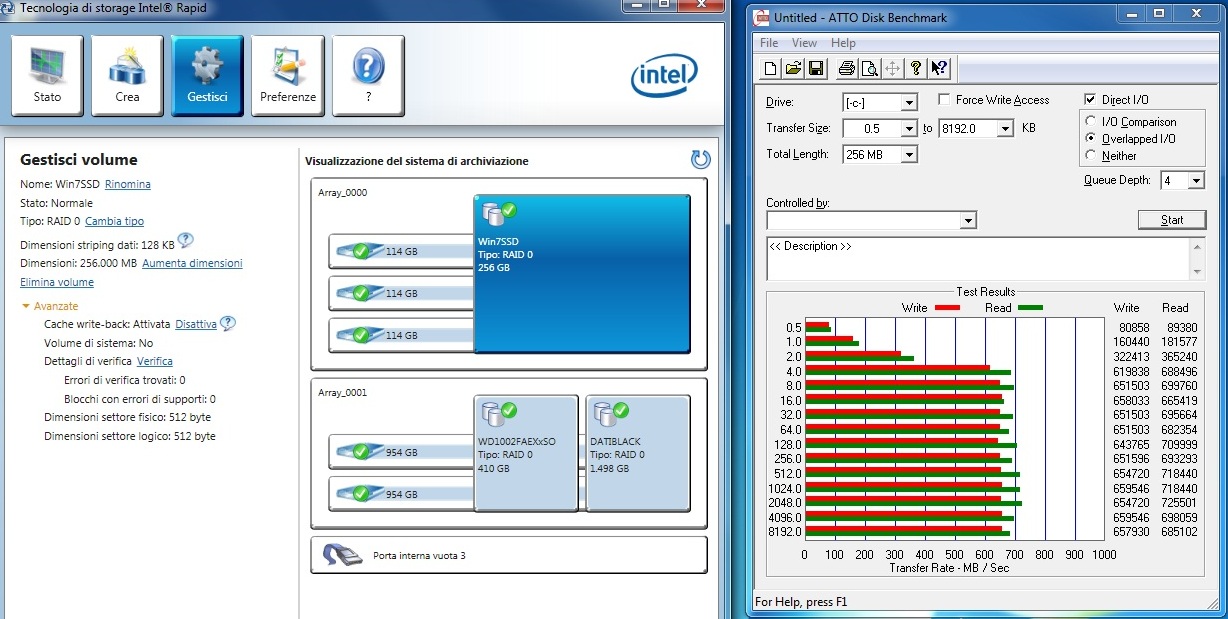The image size is (1228, 619).
Task: Open ATTO Help menu
Action: coord(843,43)
